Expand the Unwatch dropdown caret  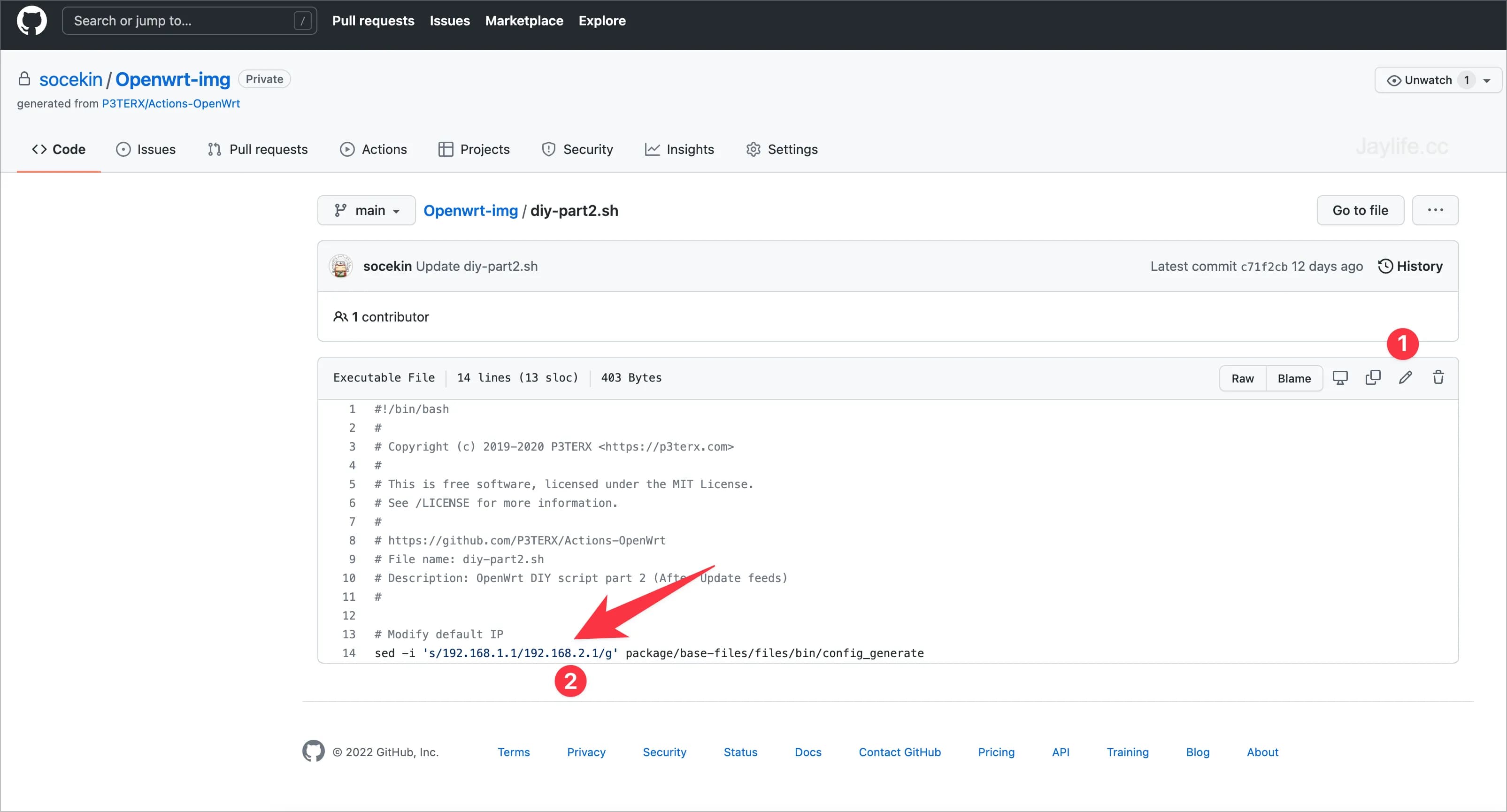(1486, 81)
